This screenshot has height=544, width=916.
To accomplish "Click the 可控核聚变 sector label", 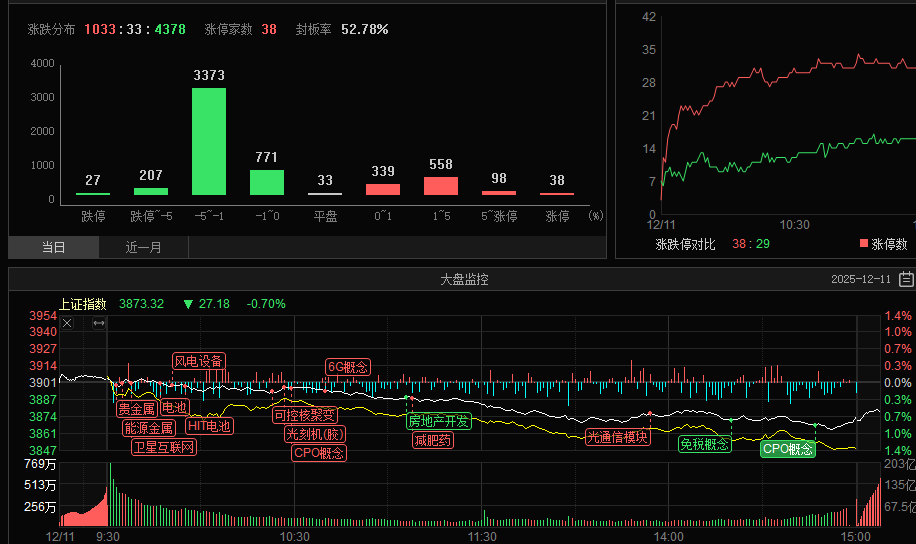I will point(304,415).
